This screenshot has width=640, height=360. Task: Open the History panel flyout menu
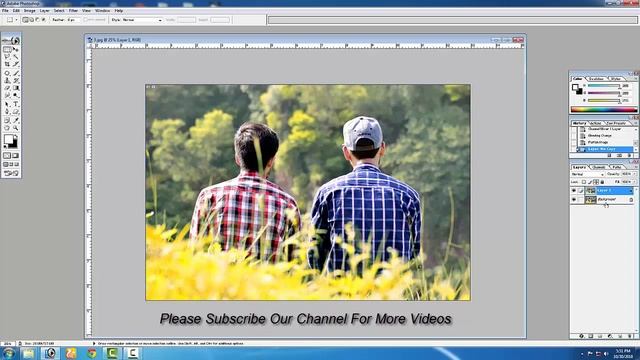[x=635, y=123]
